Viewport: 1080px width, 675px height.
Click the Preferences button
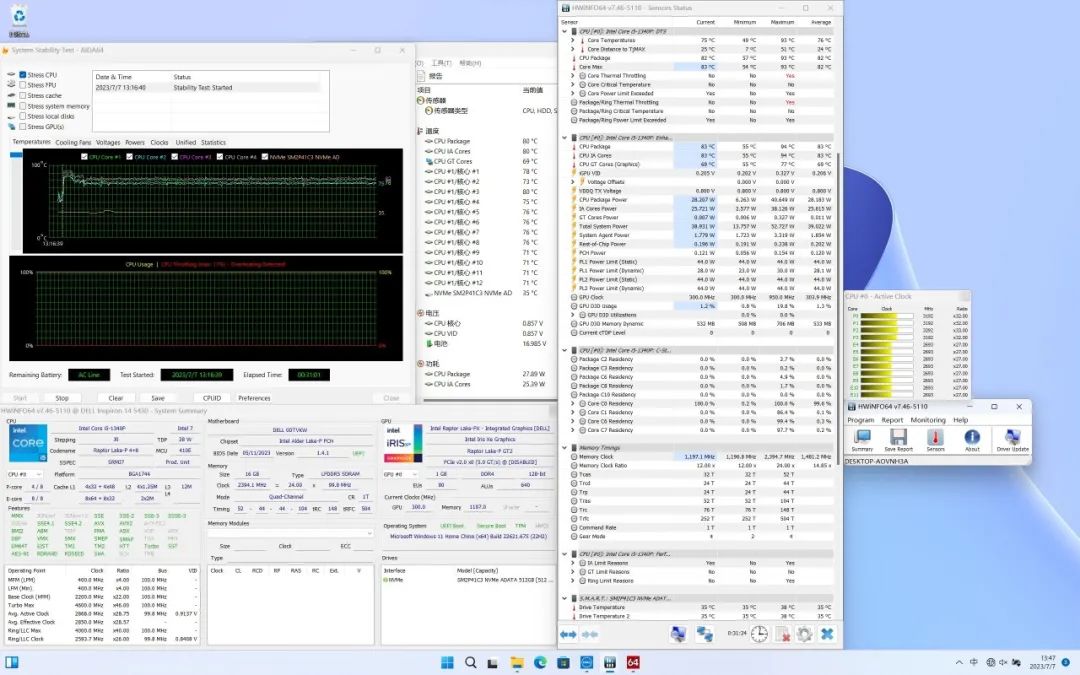pyautogui.click(x=254, y=398)
